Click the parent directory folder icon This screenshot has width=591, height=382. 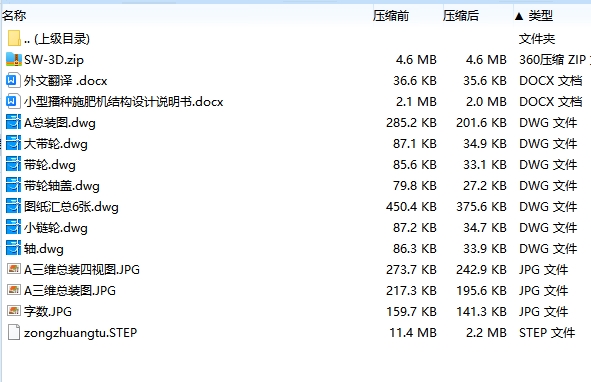coord(14,38)
